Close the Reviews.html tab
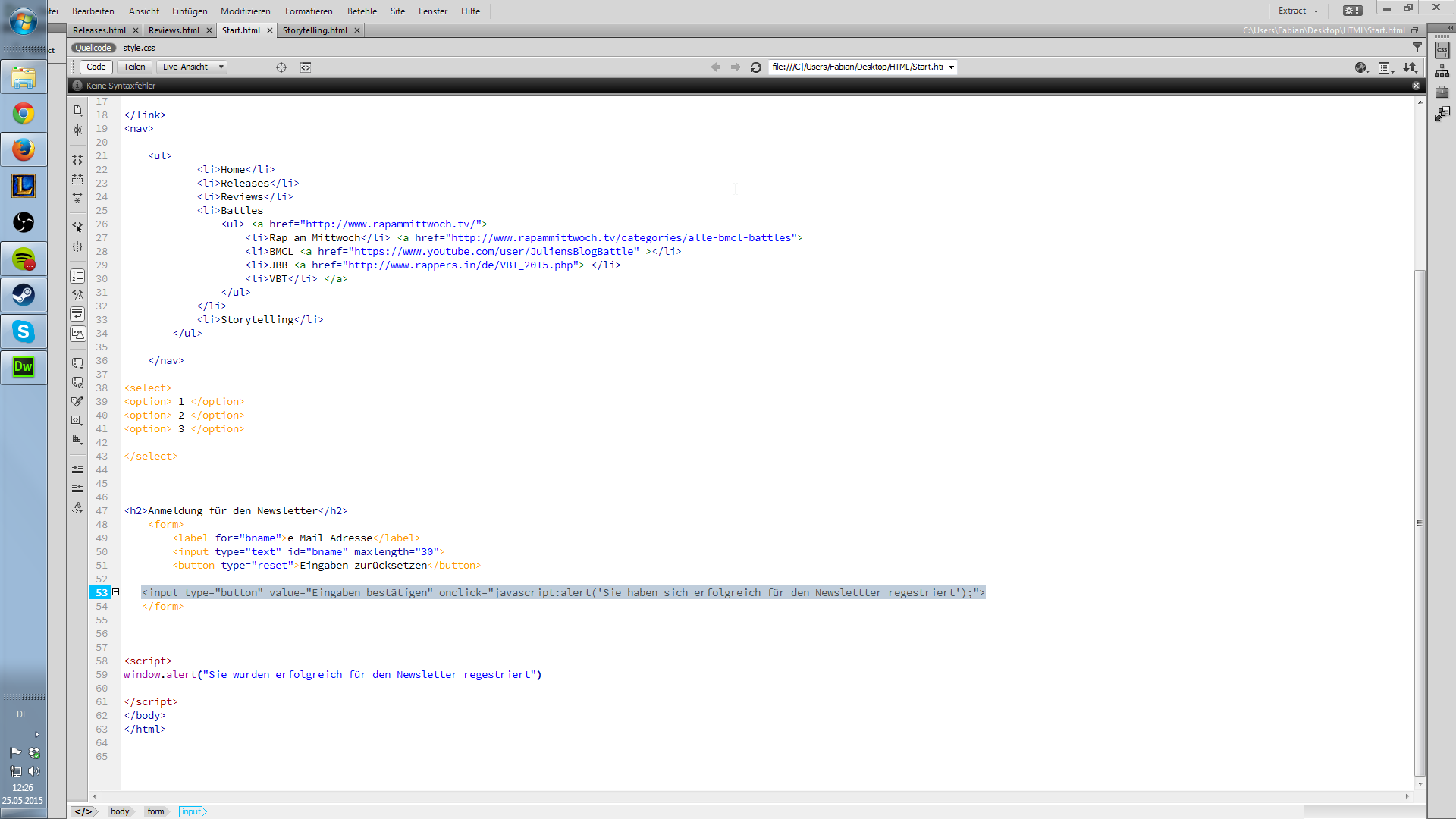The image size is (1456, 819). point(209,30)
